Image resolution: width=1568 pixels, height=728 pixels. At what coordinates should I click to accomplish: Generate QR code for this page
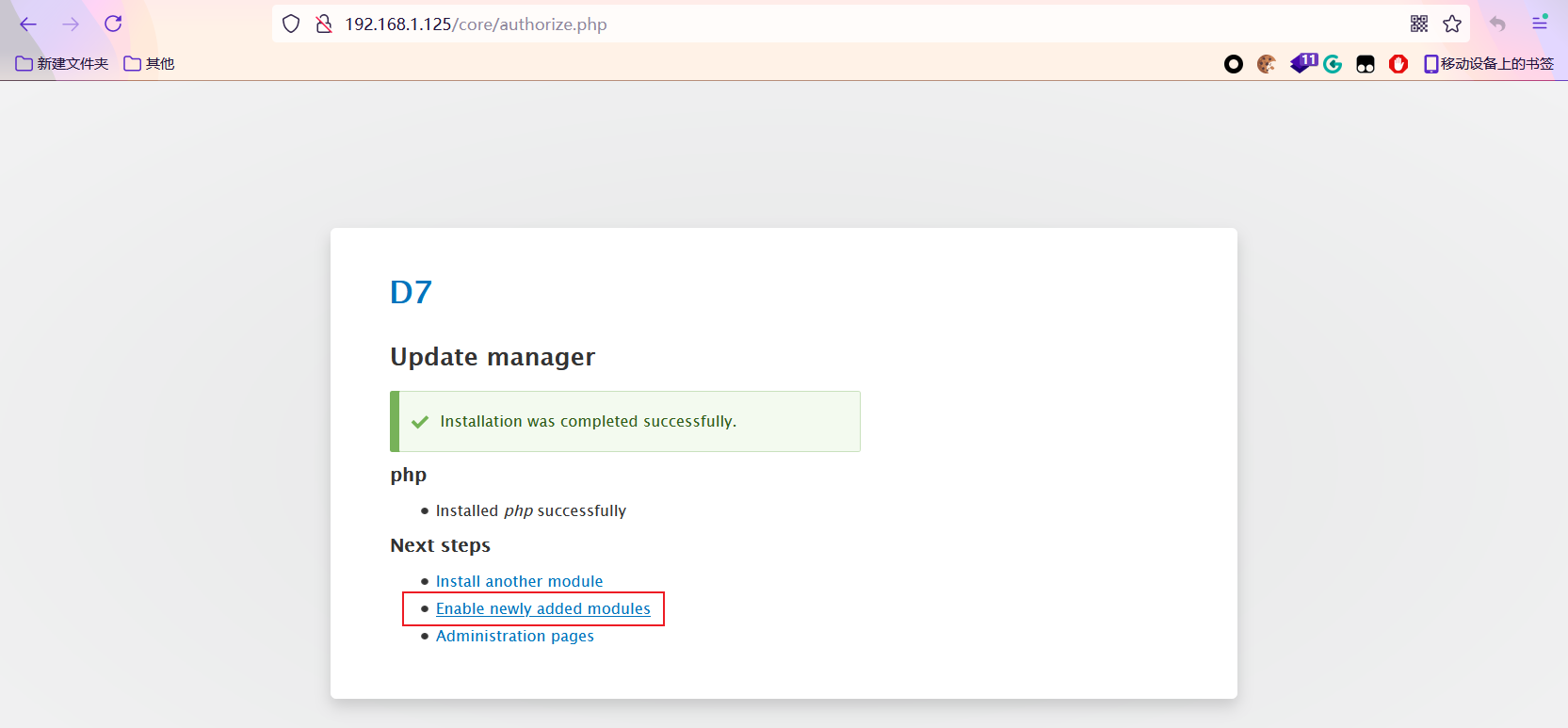pos(1419,24)
